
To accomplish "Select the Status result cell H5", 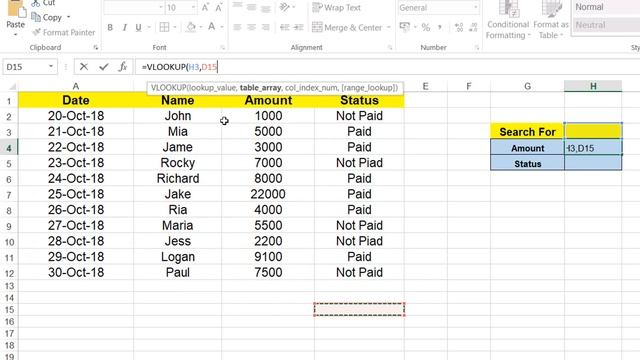I will pyautogui.click(x=593, y=163).
